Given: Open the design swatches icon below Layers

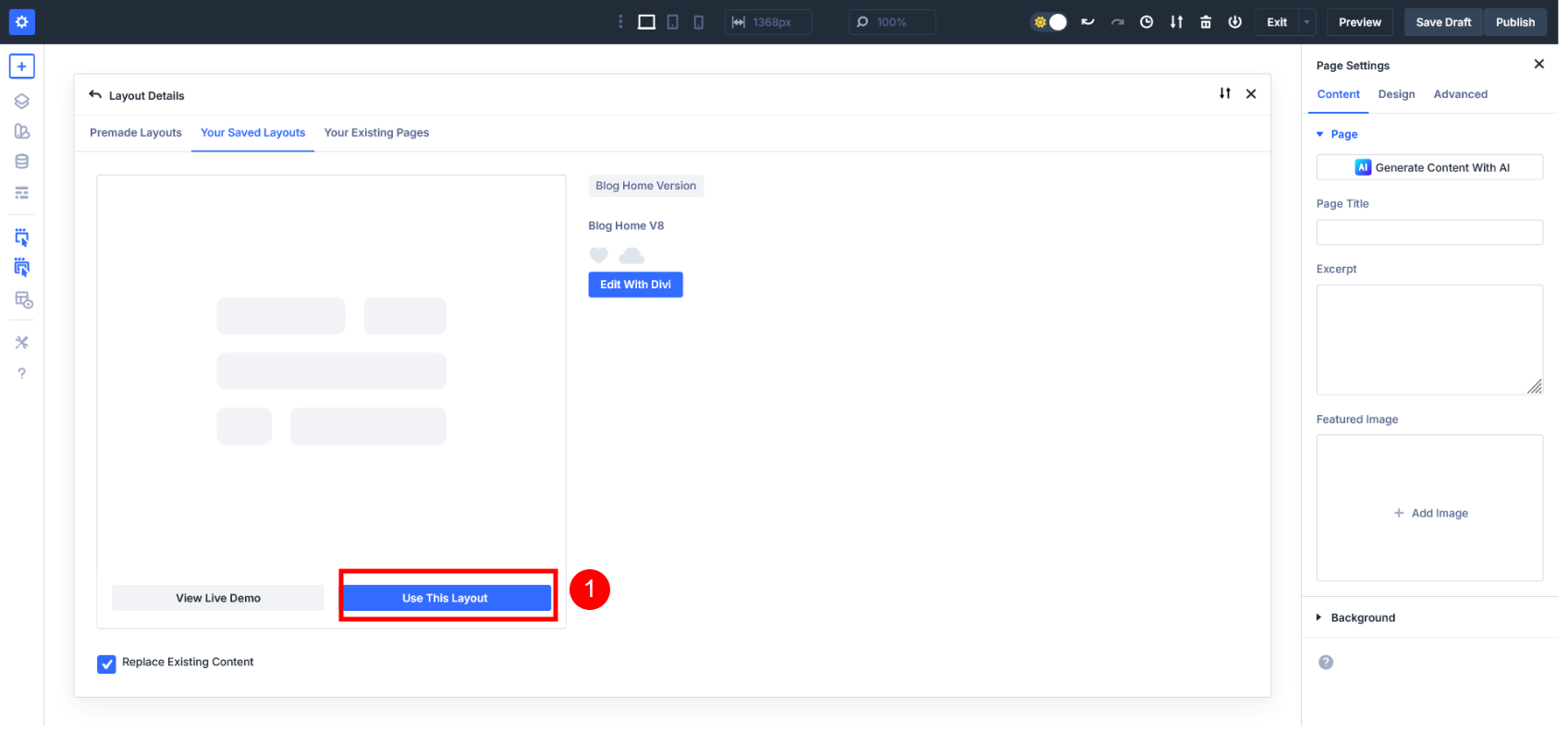Looking at the screenshot, I should [x=21, y=131].
